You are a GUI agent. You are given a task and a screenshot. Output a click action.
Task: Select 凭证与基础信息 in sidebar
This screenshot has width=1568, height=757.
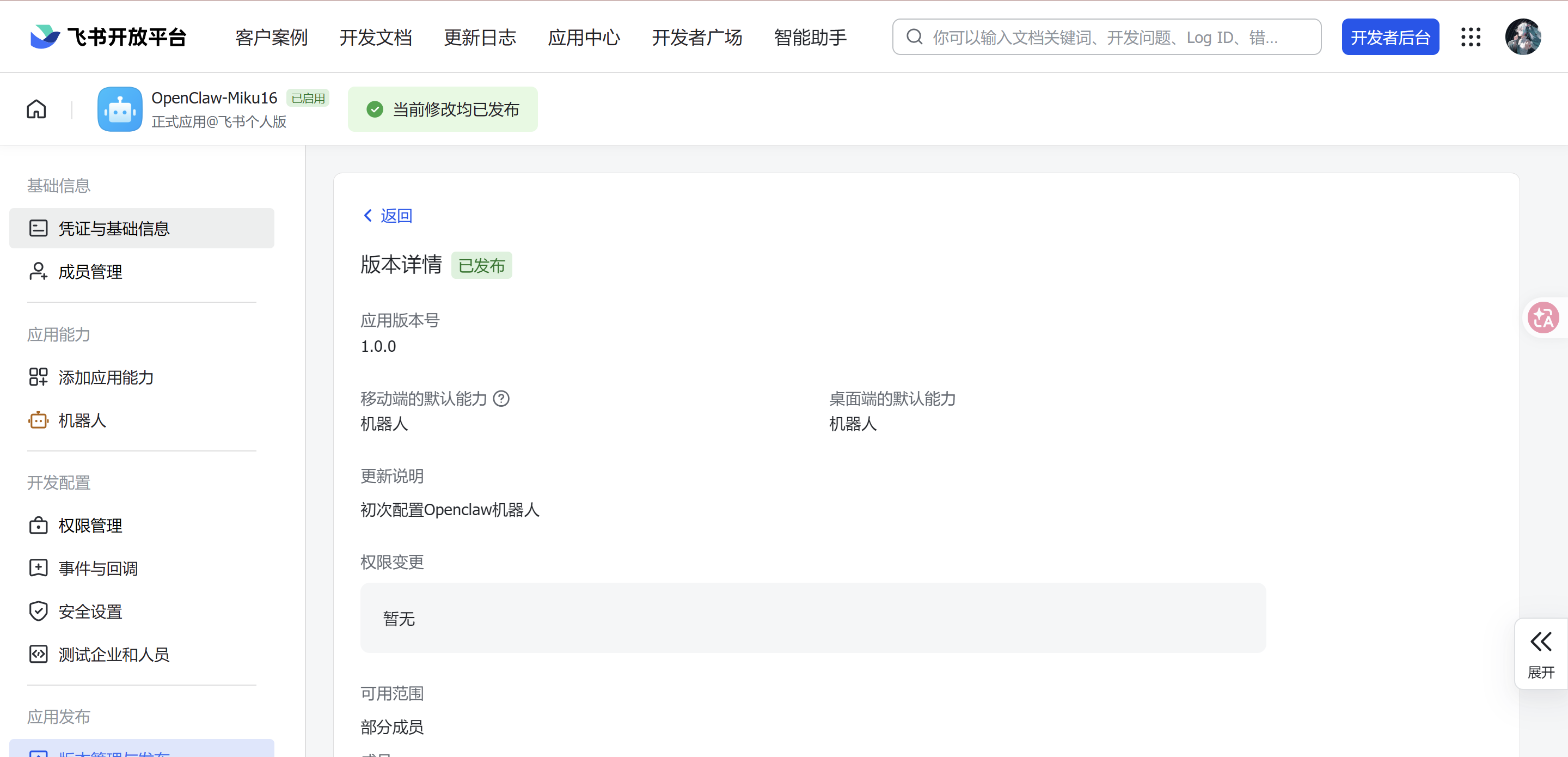pos(114,228)
